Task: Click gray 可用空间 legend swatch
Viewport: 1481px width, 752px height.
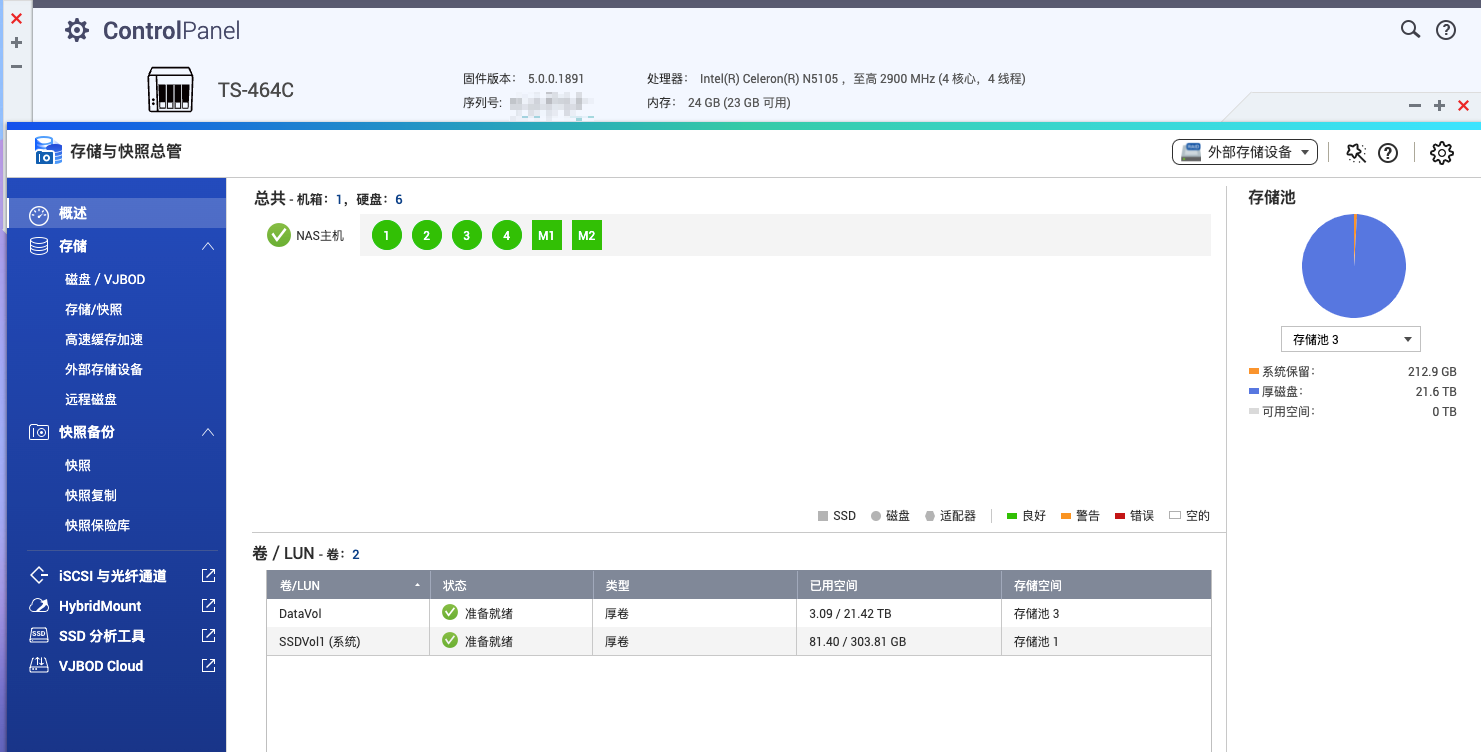Action: [1254, 411]
